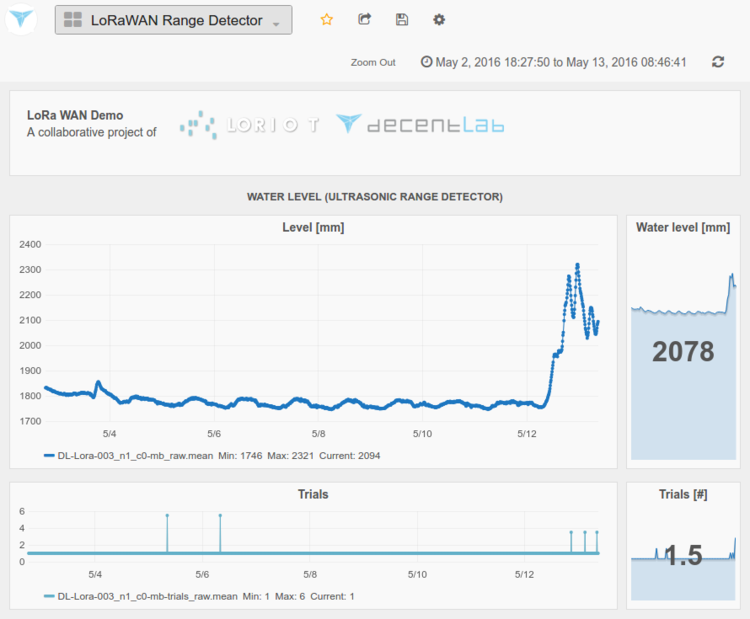
Task: Toggle the DL-Lora-003_n1_c0-mb-trials_raw.mean legend series
Action: pos(147,597)
